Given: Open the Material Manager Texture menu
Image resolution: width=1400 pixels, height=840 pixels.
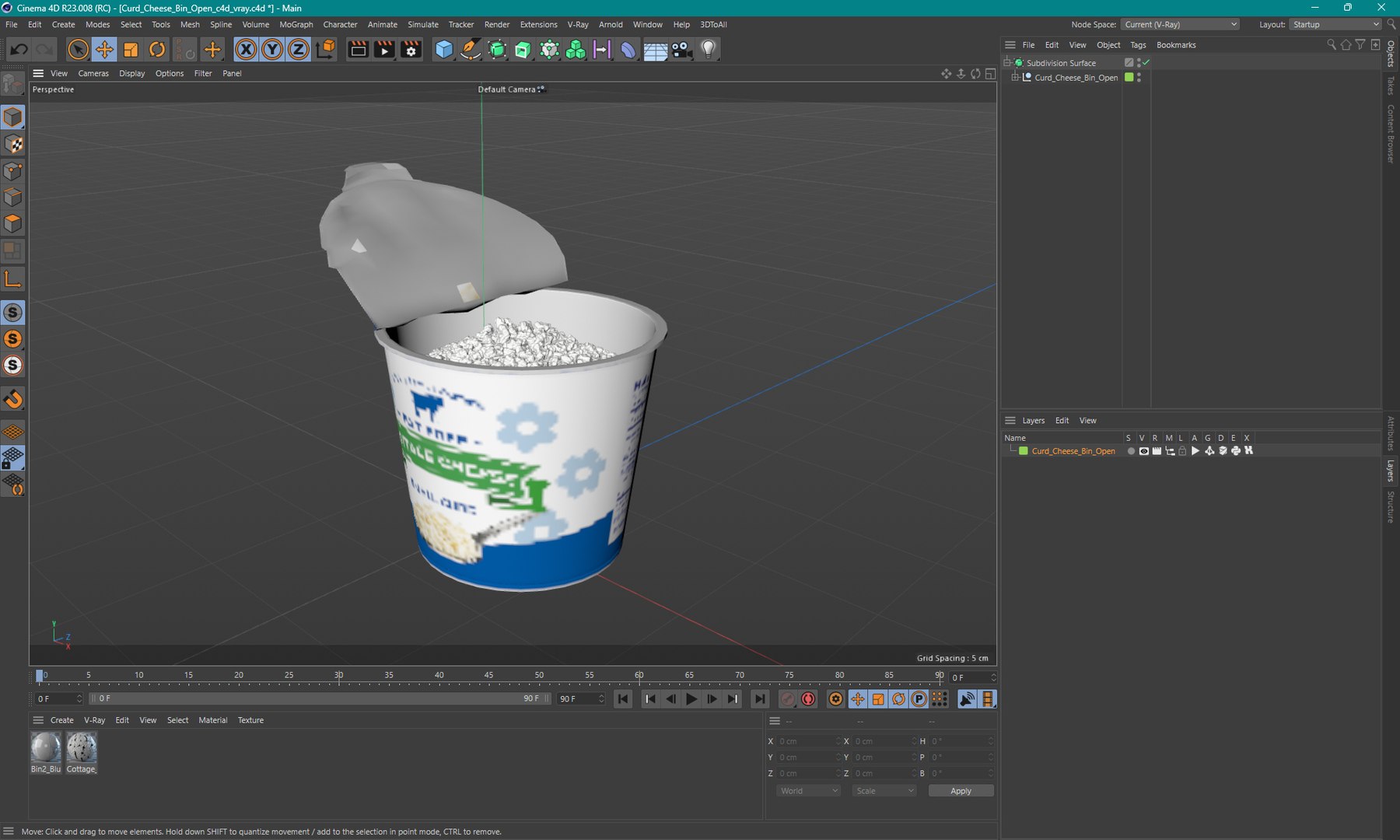Looking at the screenshot, I should click(x=250, y=720).
